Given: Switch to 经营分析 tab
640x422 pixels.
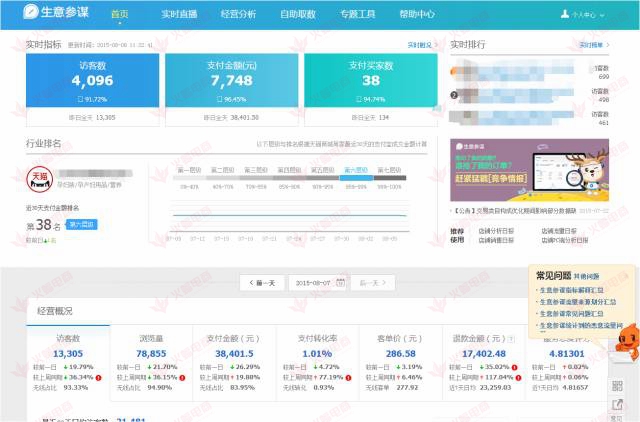Looking at the screenshot, I should point(236,15).
